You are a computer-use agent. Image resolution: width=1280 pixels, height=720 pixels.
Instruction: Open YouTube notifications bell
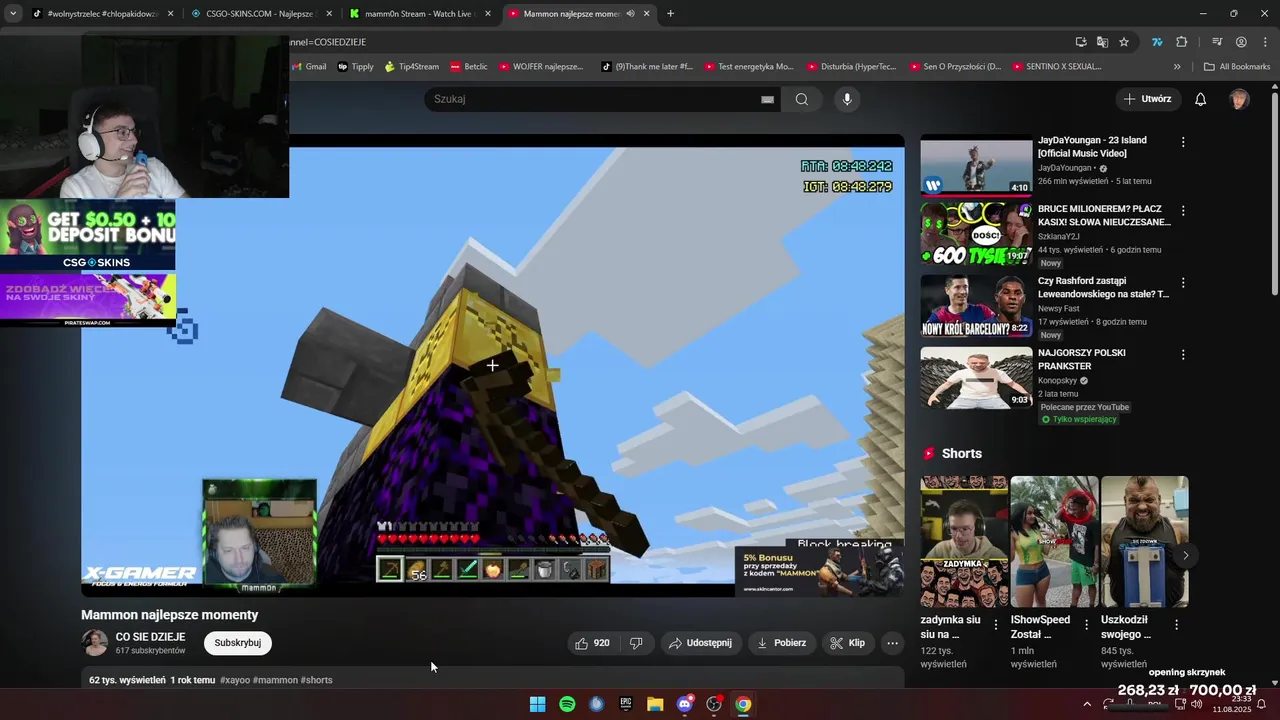pyautogui.click(x=1201, y=99)
